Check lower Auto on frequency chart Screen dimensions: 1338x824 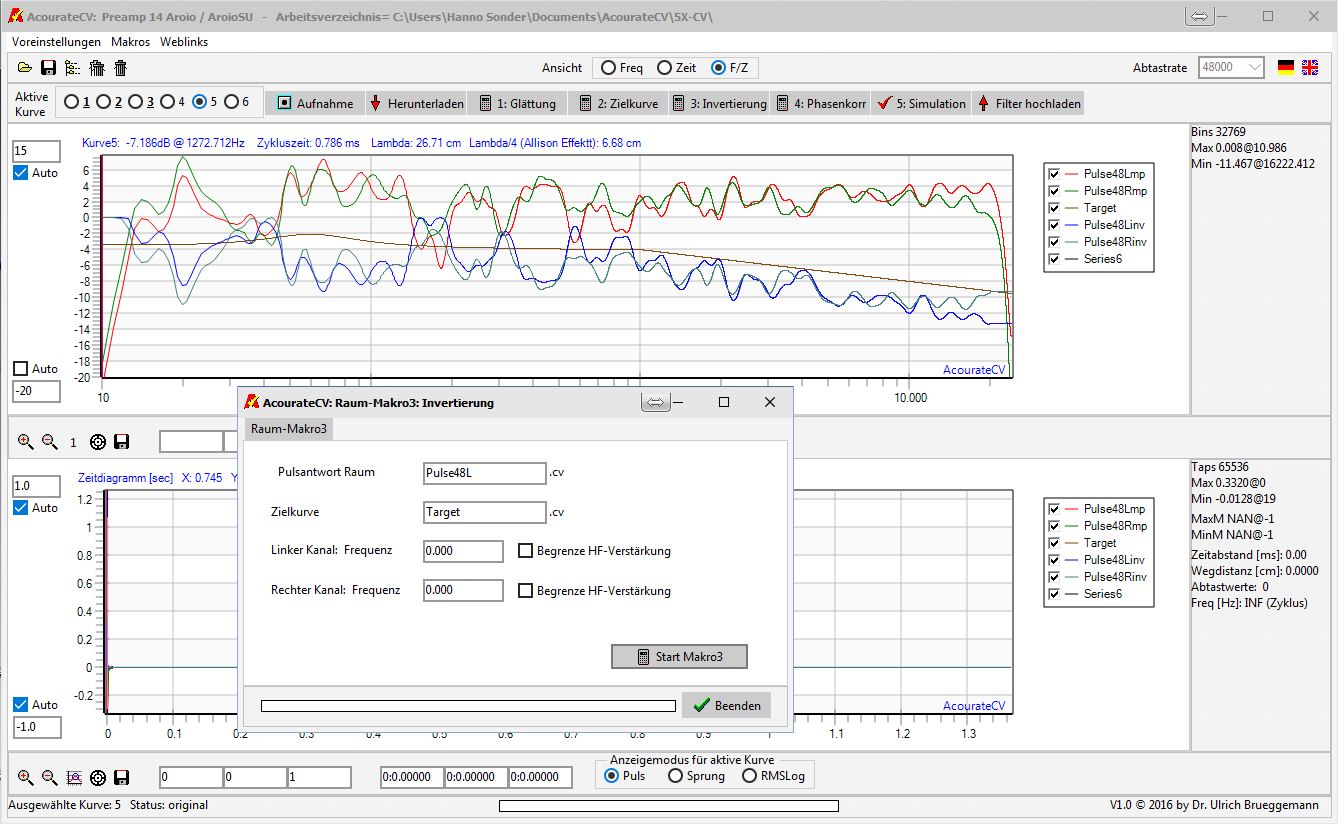tap(21, 369)
